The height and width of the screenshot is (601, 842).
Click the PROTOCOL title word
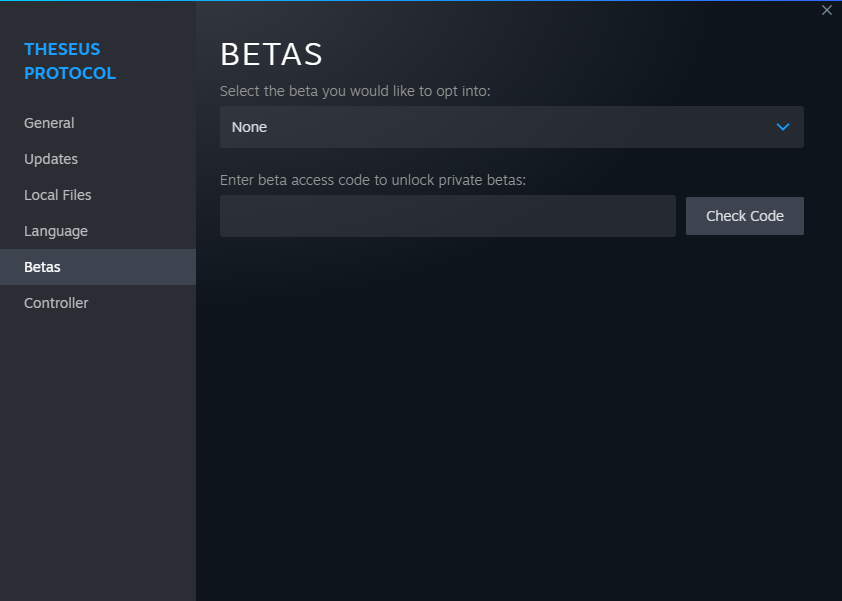click(70, 73)
